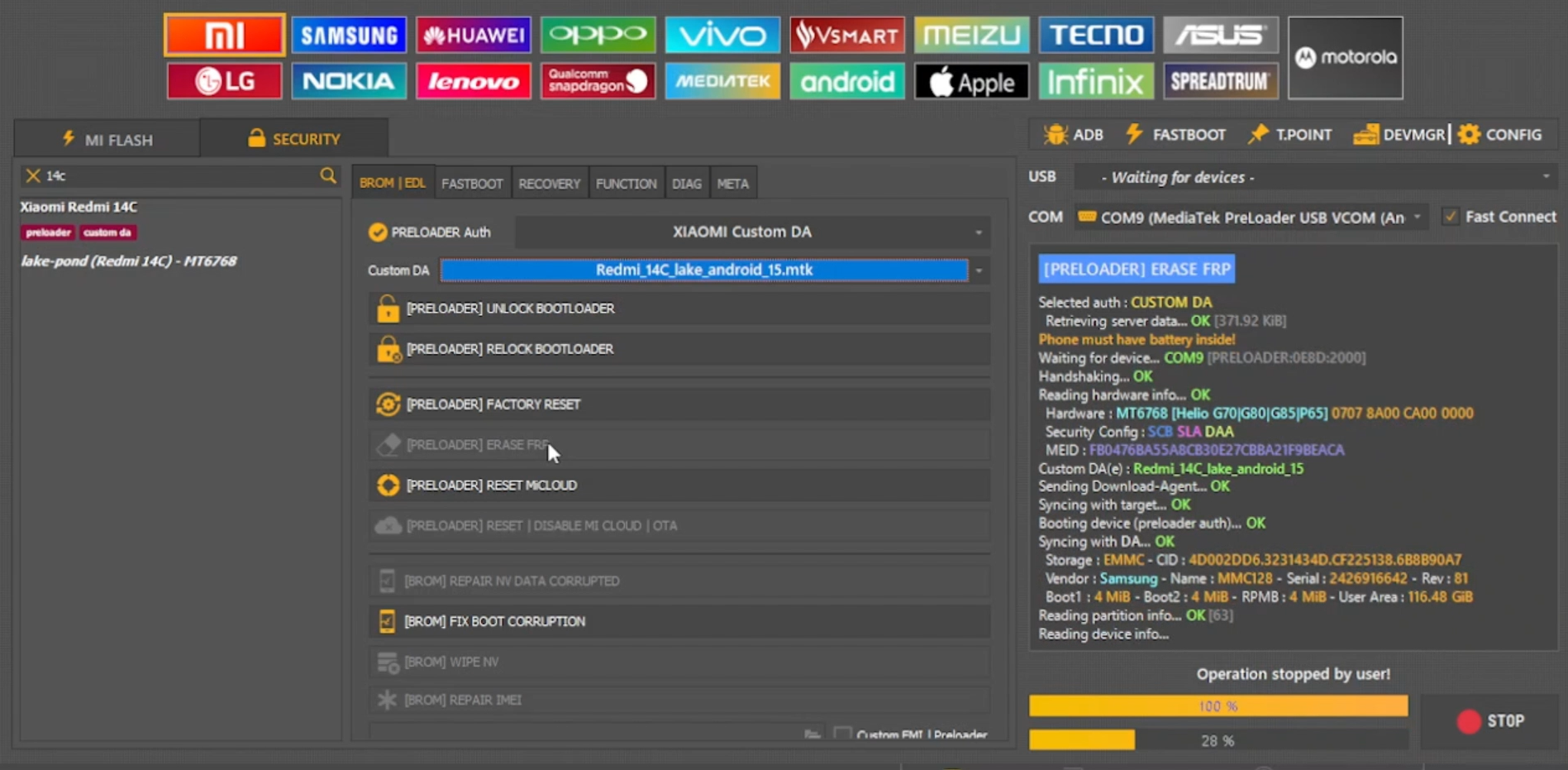Open the Nokia brand module

tap(349, 81)
